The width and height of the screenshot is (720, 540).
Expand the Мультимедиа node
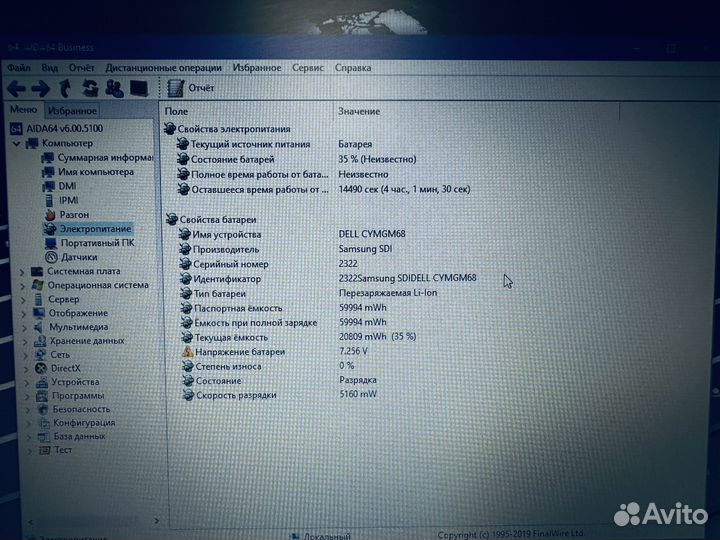(25, 328)
